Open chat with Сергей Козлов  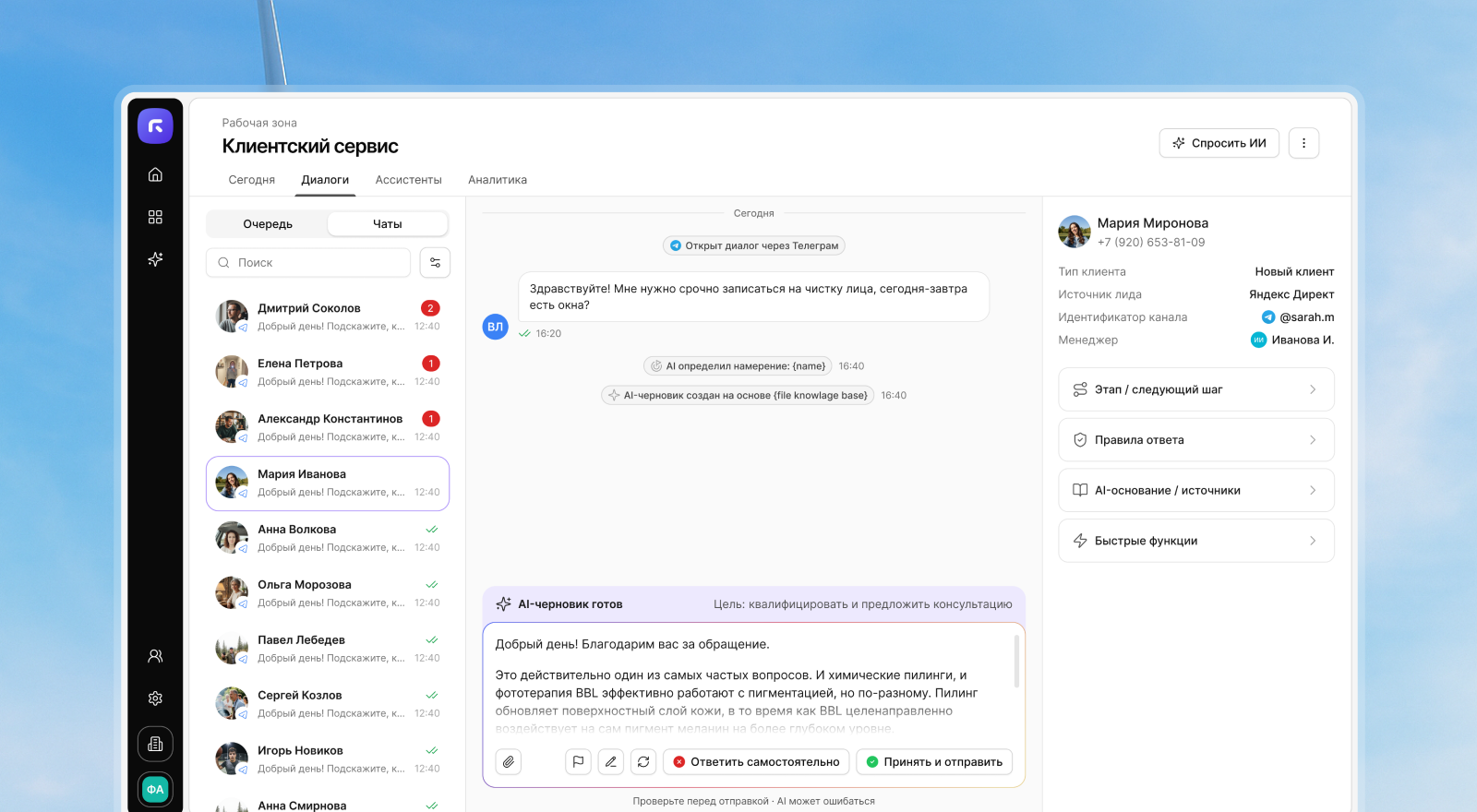coord(328,704)
